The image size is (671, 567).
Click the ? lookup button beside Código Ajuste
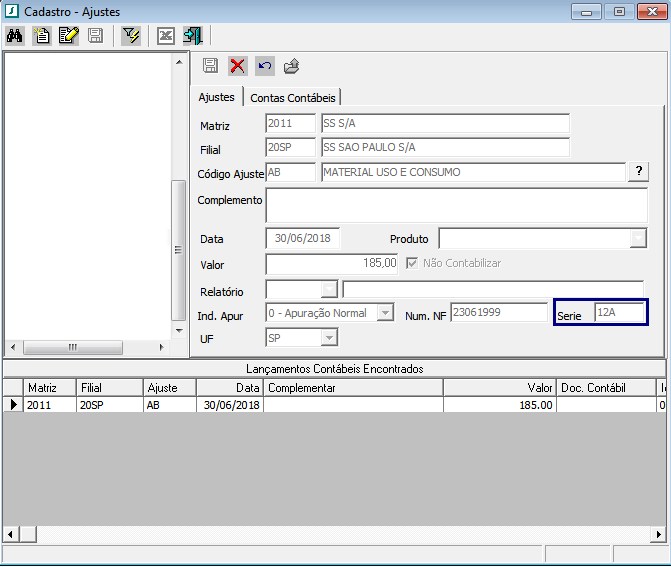click(x=638, y=172)
